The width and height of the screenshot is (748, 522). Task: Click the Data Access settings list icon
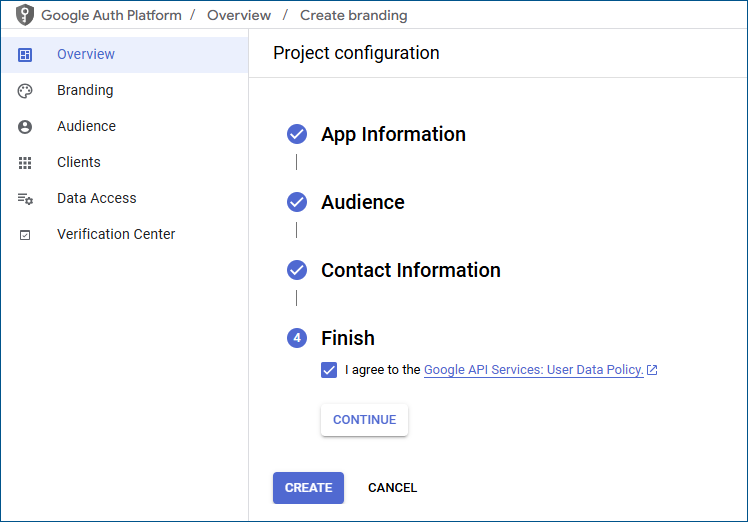coord(25,198)
